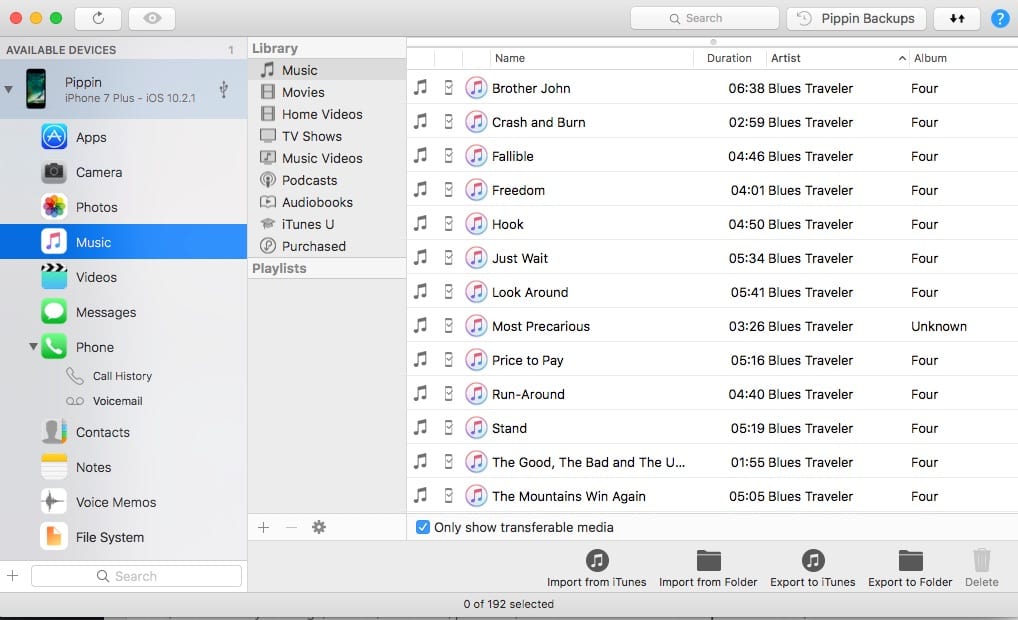Open the Voice Memos waveform icon
The width and height of the screenshot is (1018, 620).
[54, 502]
